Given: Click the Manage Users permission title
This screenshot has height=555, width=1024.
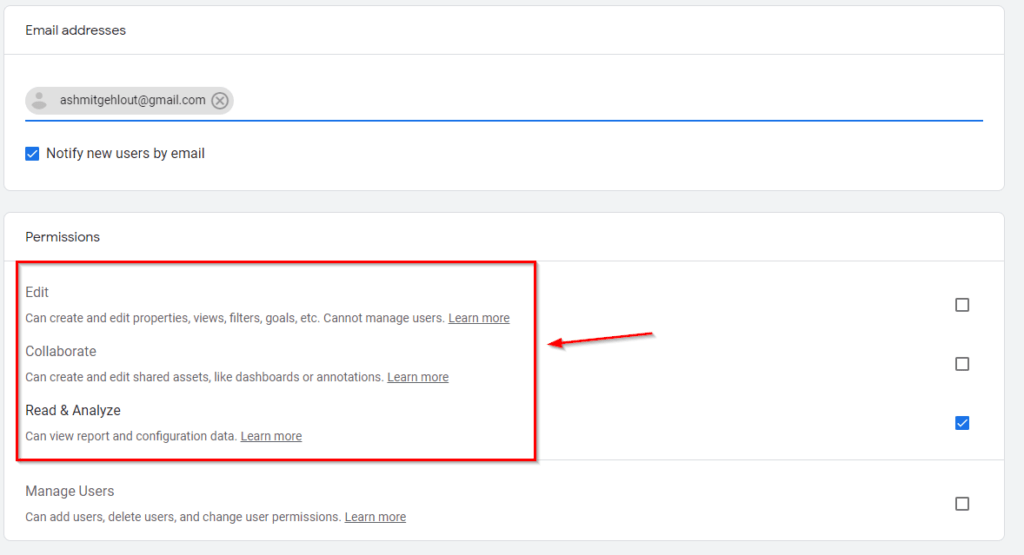Looking at the screenshot, I should click(70, 491).
